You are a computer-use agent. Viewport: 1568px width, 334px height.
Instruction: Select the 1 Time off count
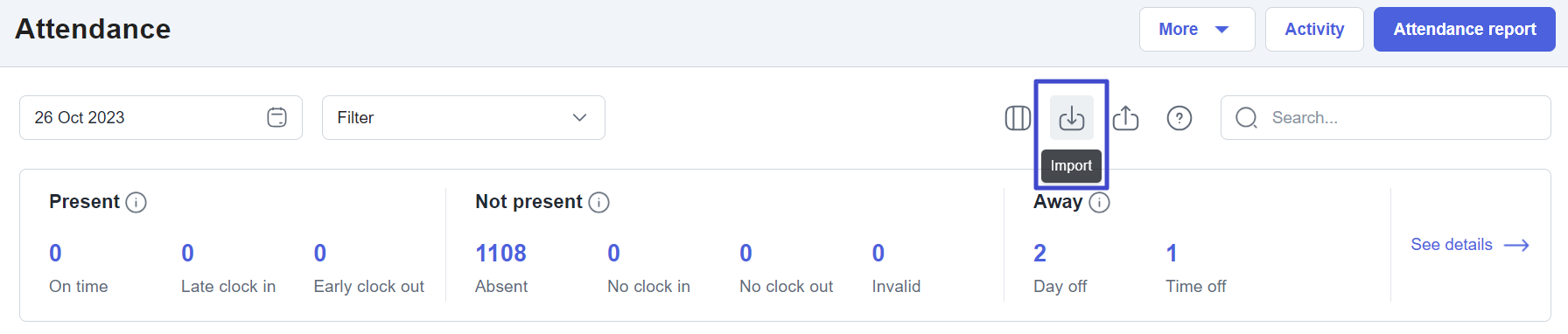(x=1172, y=254)
